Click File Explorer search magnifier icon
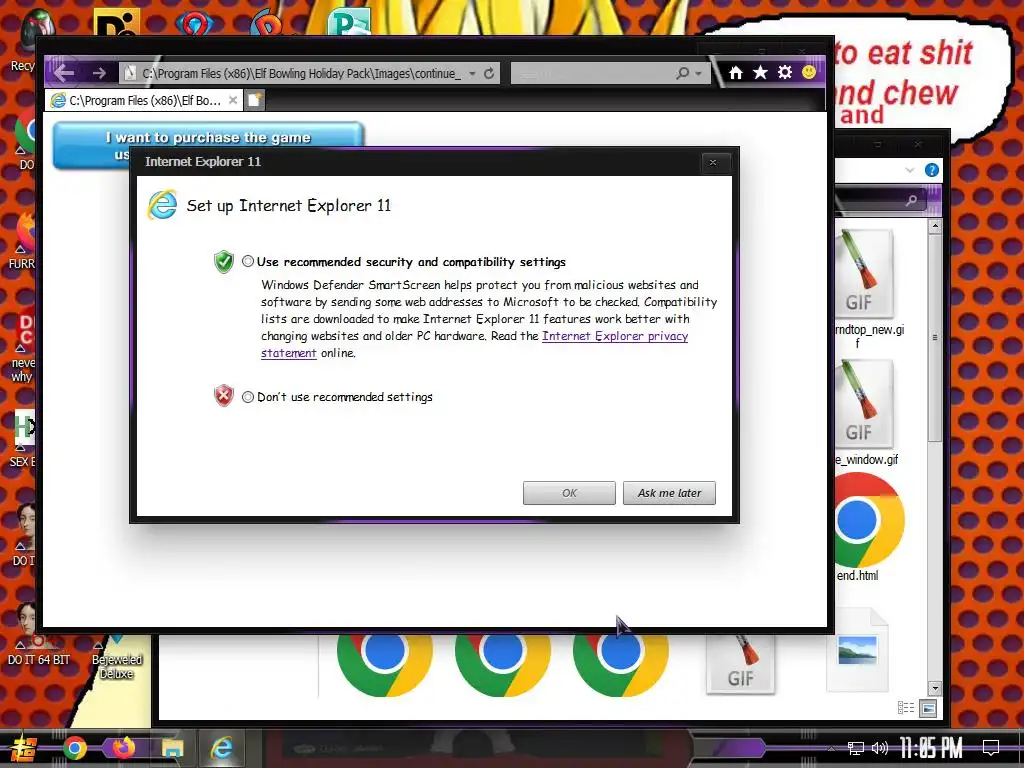 tap(911, 200)
